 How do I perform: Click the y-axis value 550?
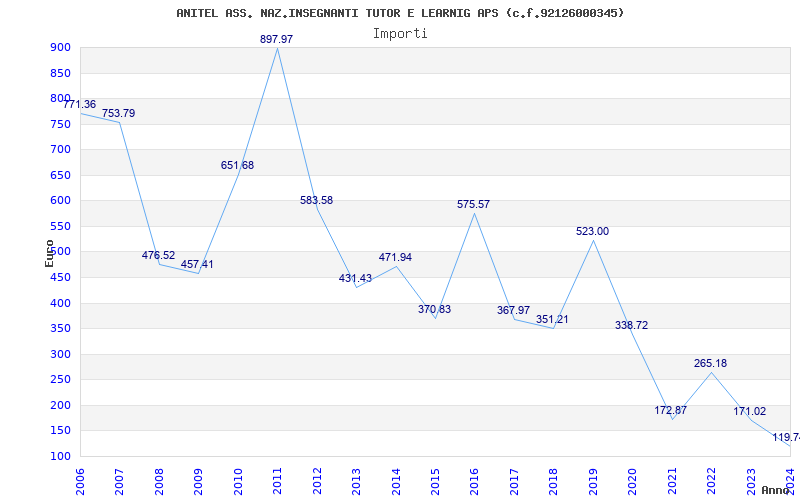tap(60, 227)
